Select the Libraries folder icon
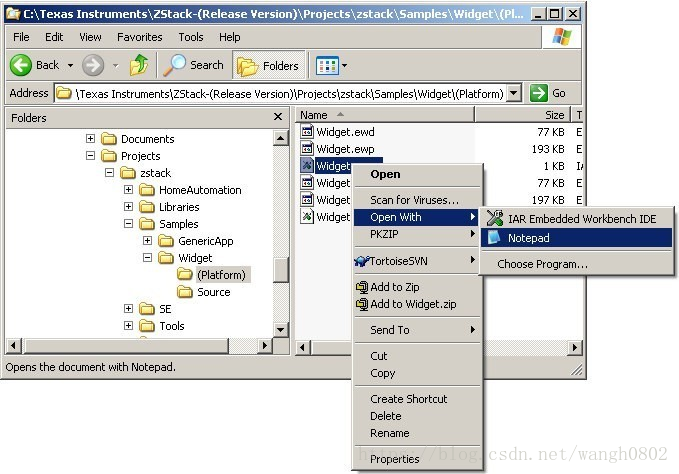This screenshot has width=679, height=474. point(147,207)
